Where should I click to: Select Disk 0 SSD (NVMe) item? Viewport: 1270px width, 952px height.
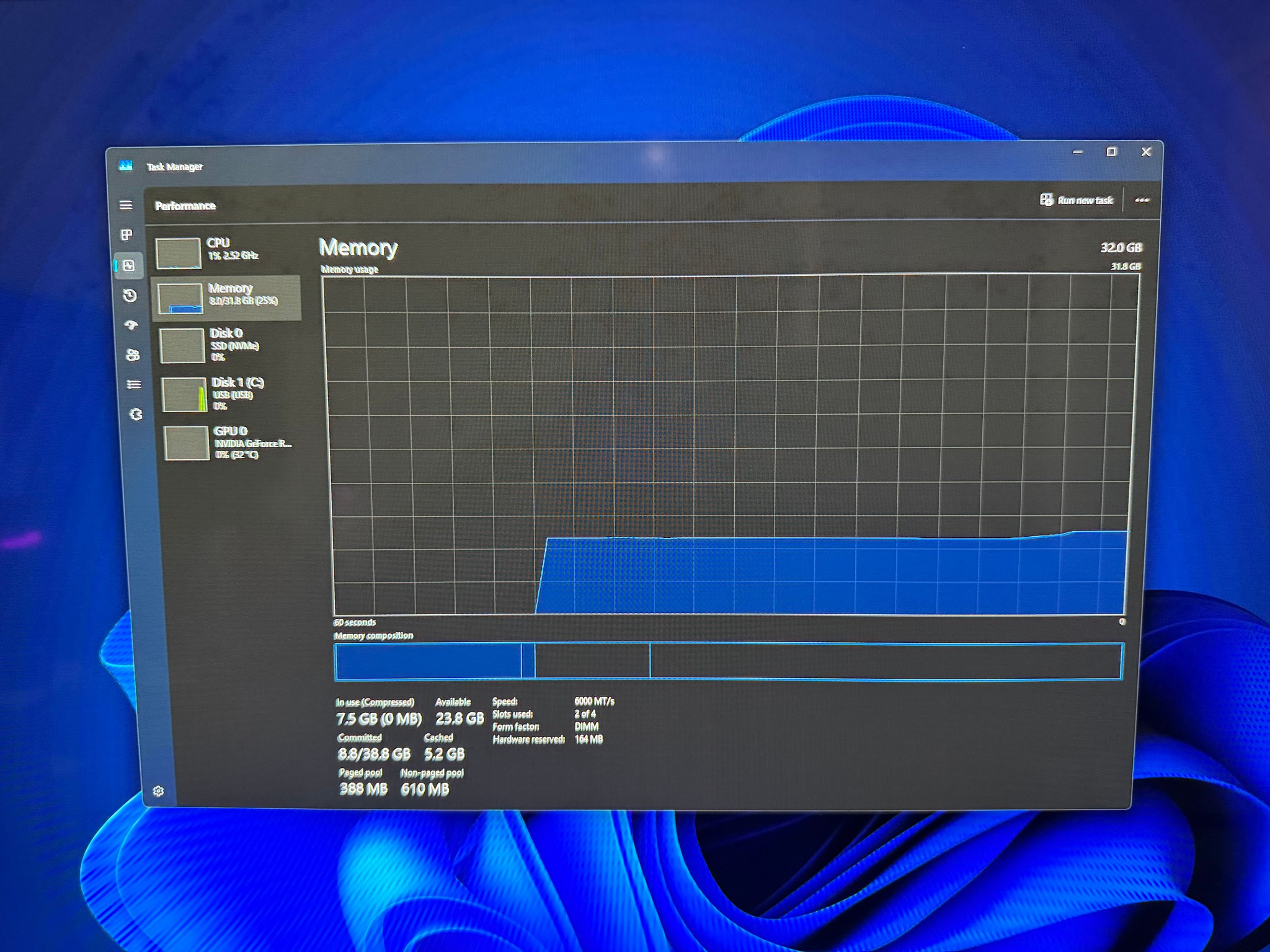[229, 345]
